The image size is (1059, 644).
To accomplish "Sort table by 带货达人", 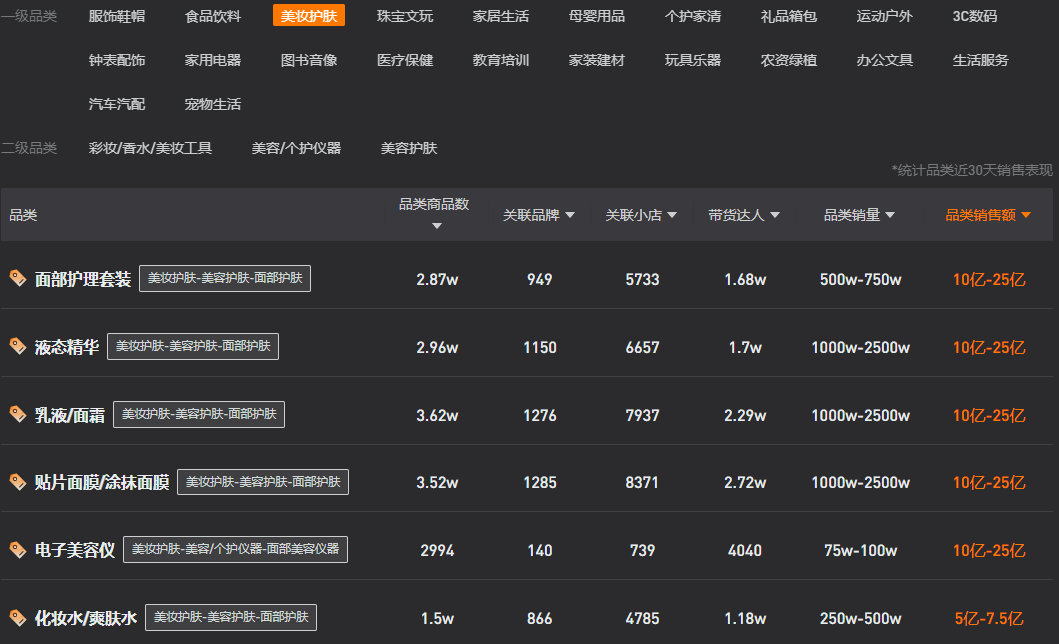I will pyautogui.click(x=744, y=215).
